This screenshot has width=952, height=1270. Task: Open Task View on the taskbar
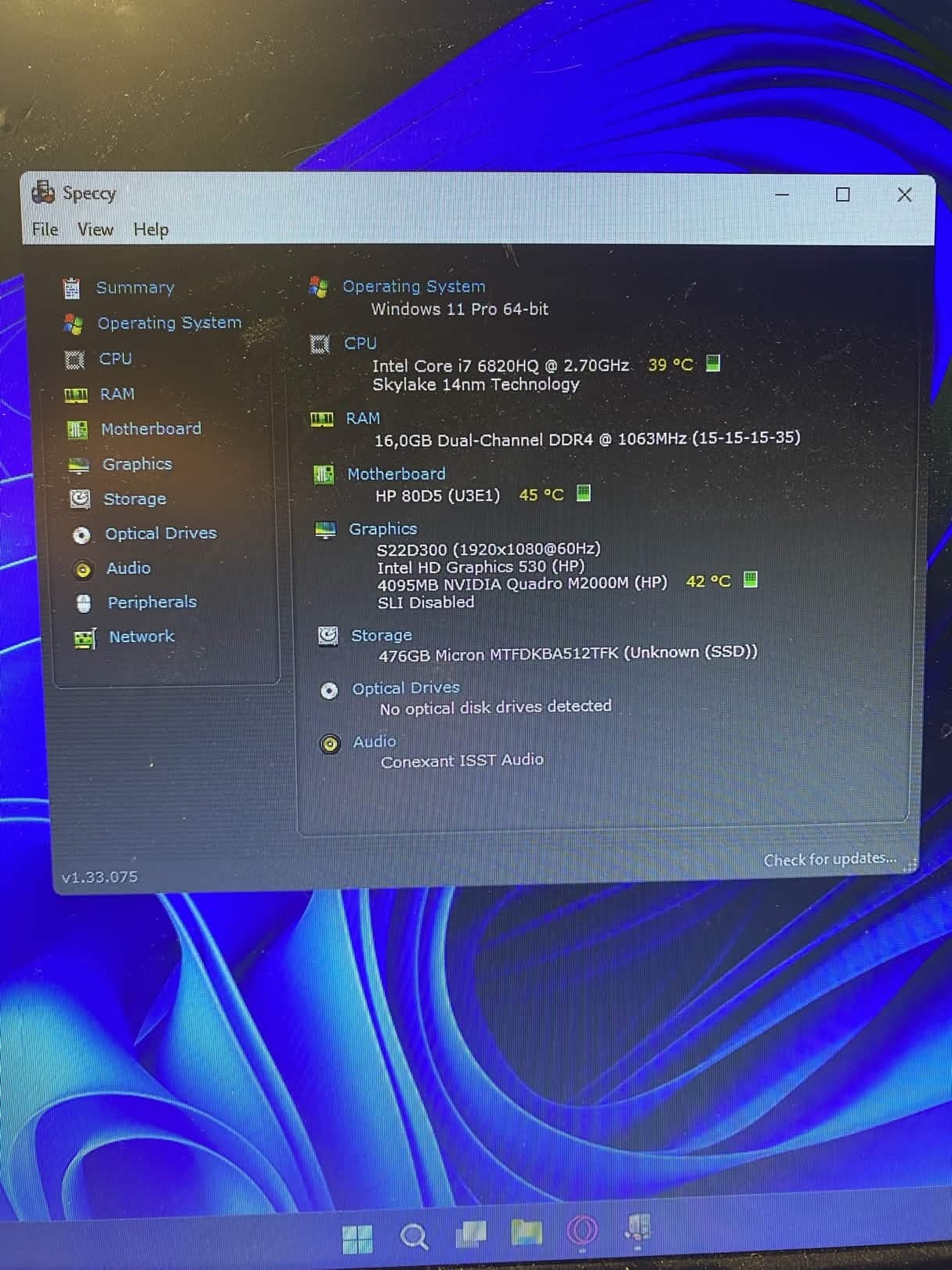[x=471, y=1234]
